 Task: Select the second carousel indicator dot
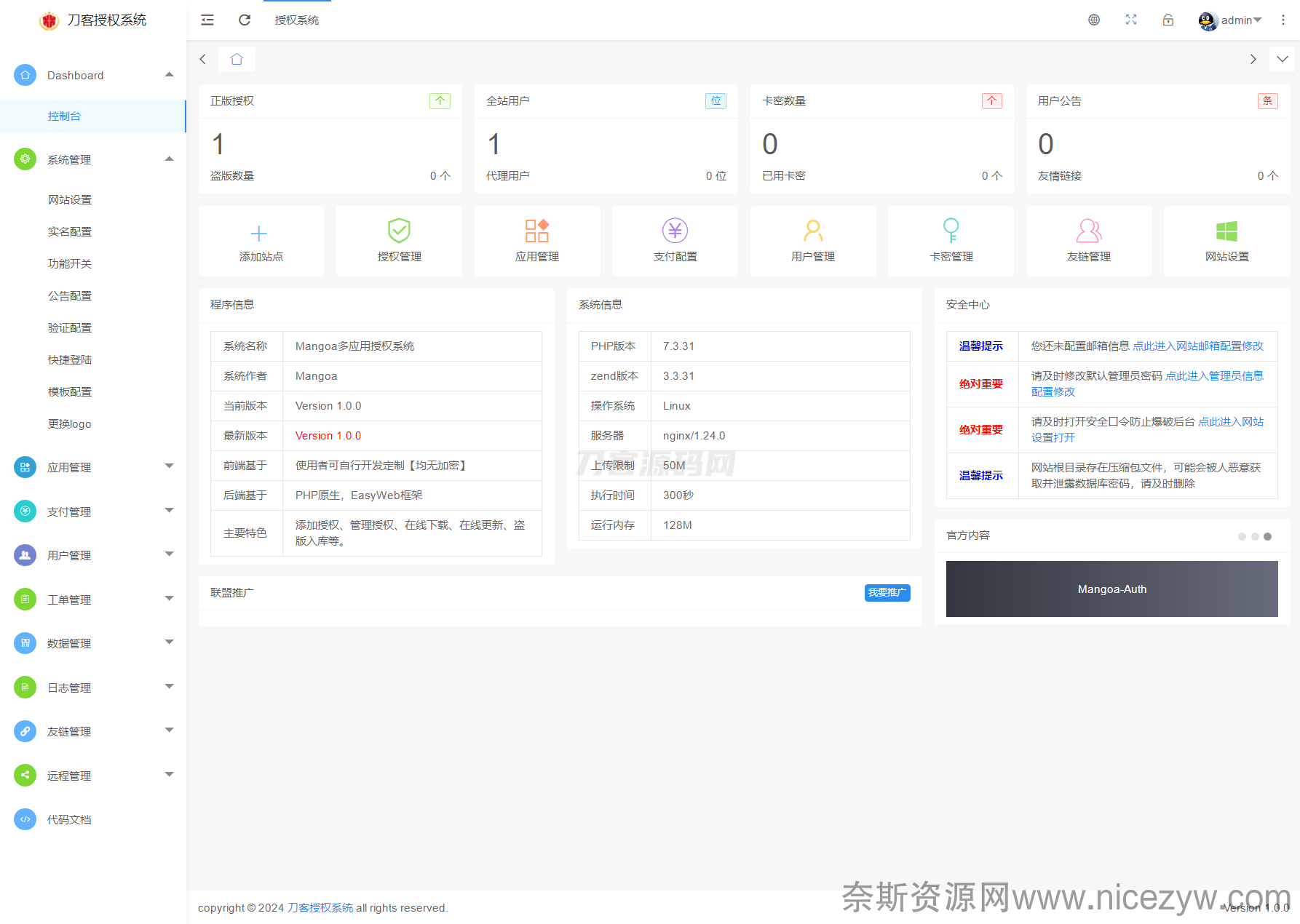[x=1255, y=537]
